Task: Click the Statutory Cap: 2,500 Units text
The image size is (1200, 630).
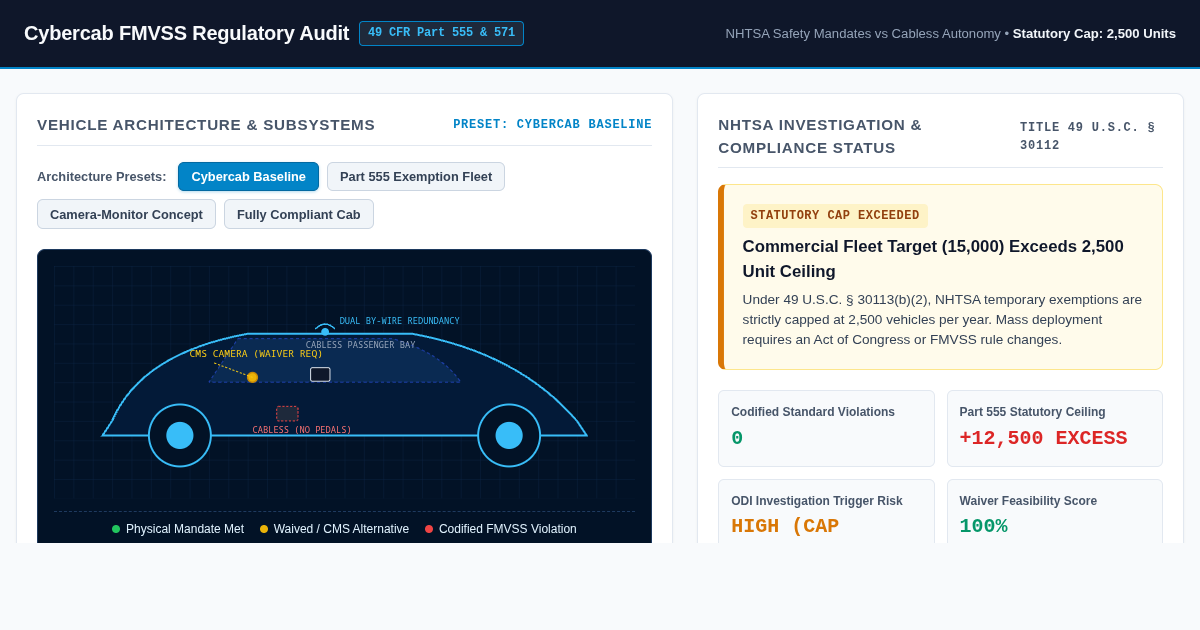Action: pos(1094,33)
